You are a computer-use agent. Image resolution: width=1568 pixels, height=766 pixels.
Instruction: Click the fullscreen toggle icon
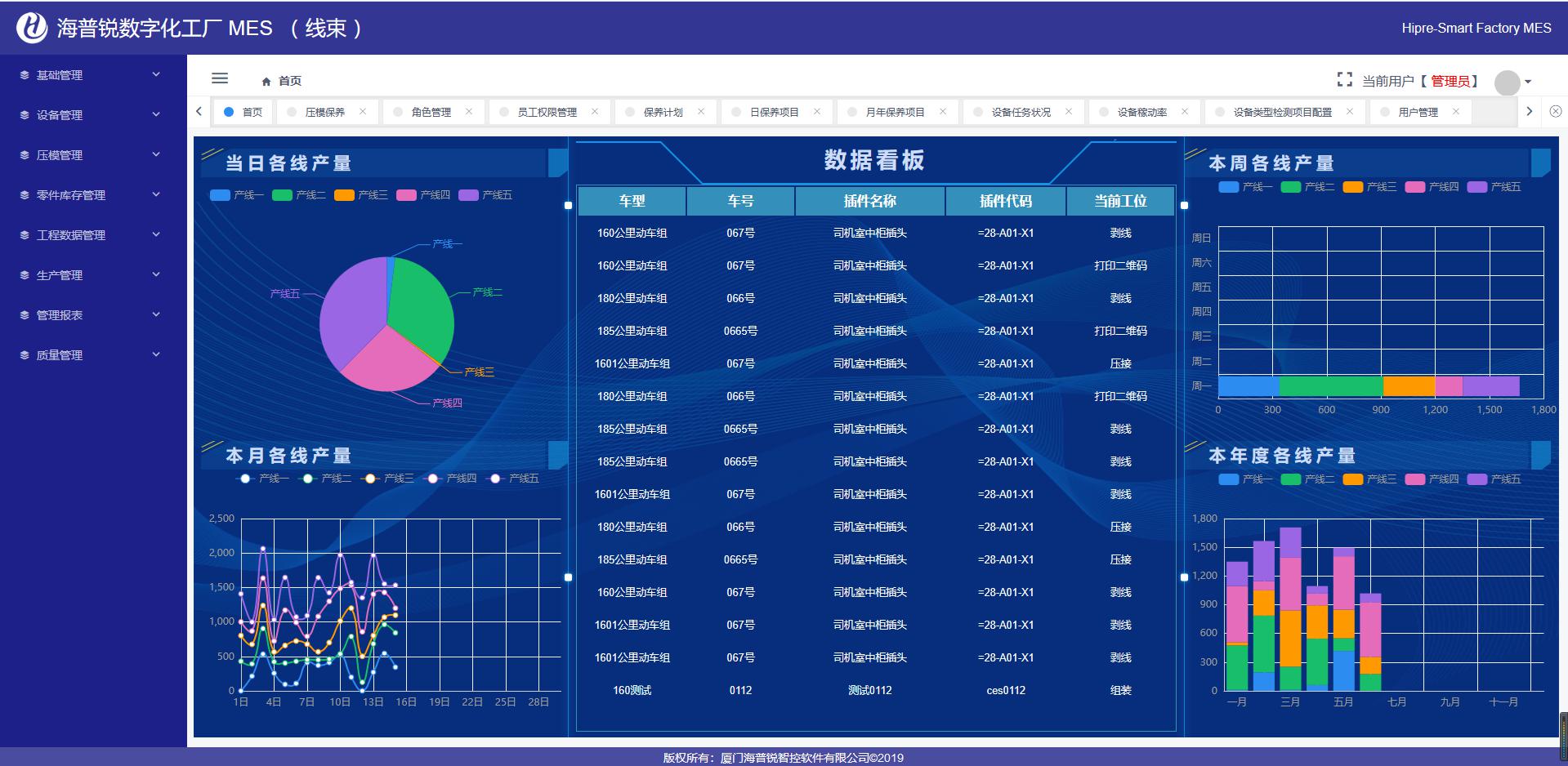click(1344, 79)
